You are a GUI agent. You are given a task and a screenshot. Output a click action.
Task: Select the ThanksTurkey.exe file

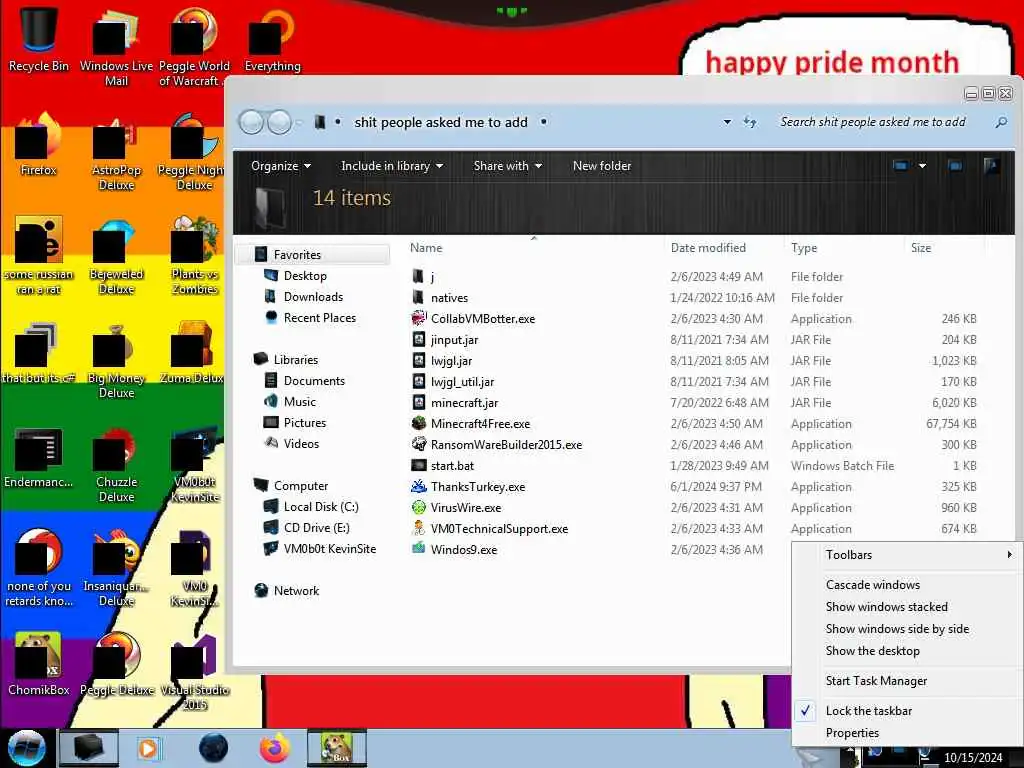coord(477,487)
